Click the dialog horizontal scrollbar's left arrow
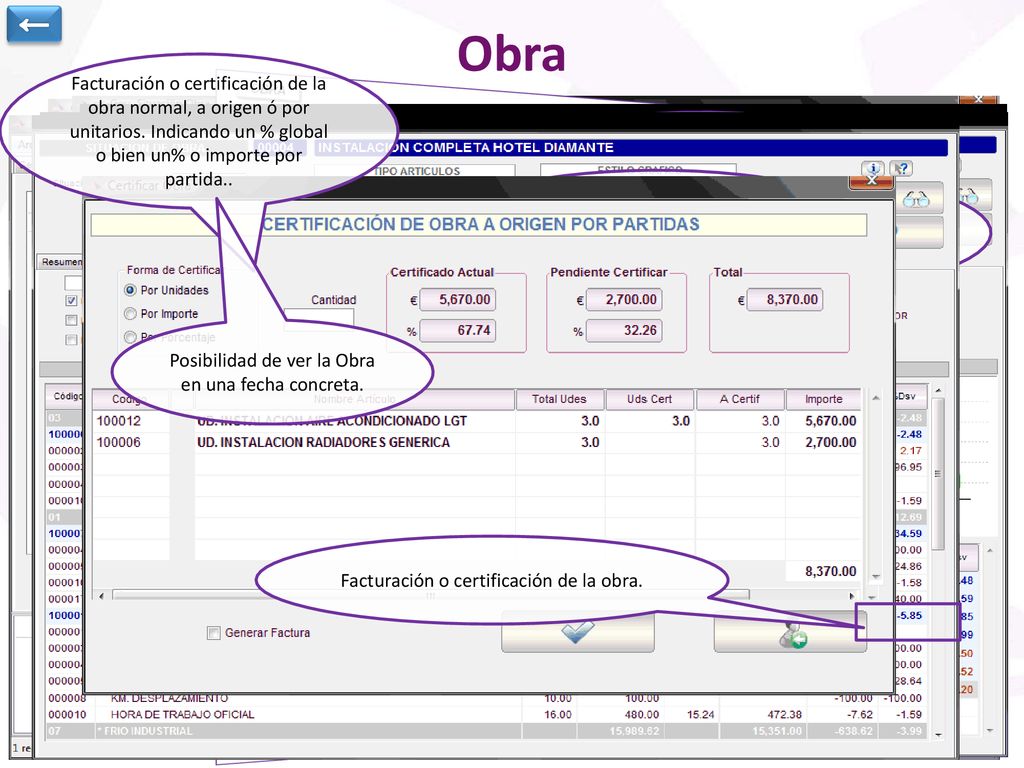Viewport: 1024px width, 768px height. pos(101,596)
